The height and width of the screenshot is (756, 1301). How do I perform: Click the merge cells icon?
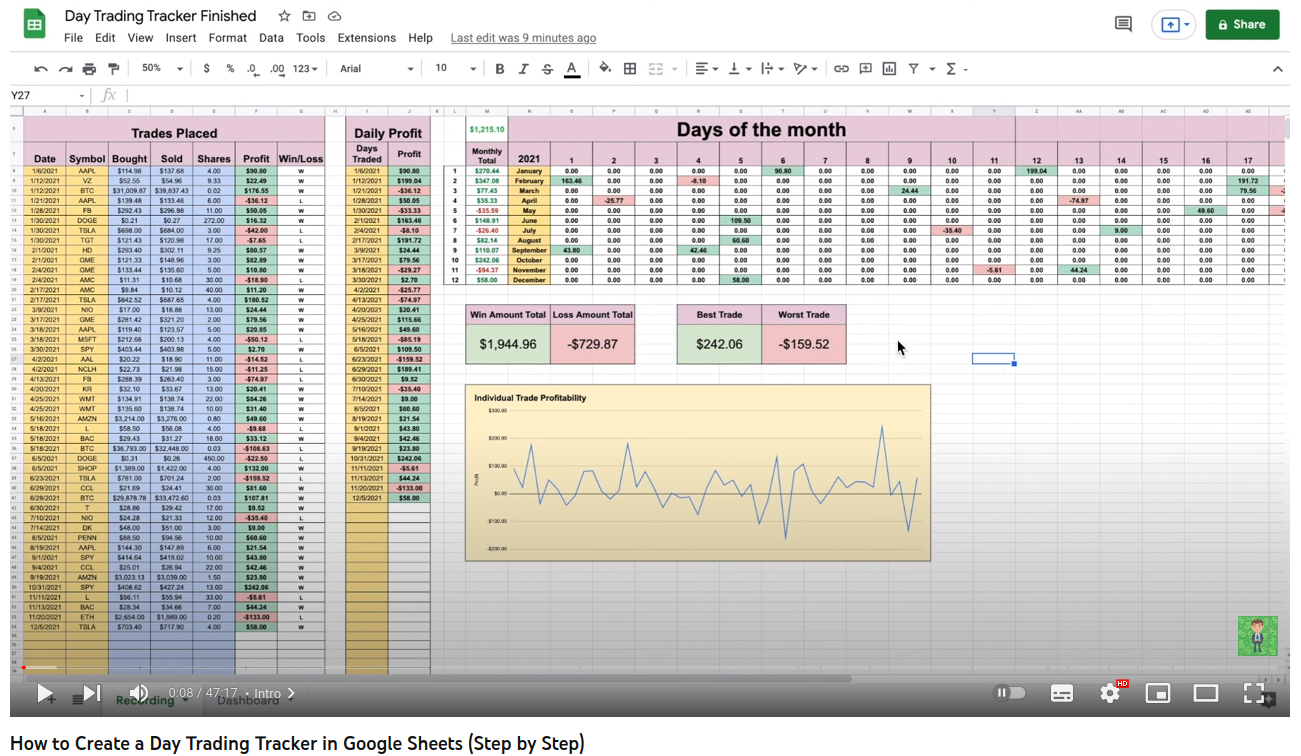657,69
